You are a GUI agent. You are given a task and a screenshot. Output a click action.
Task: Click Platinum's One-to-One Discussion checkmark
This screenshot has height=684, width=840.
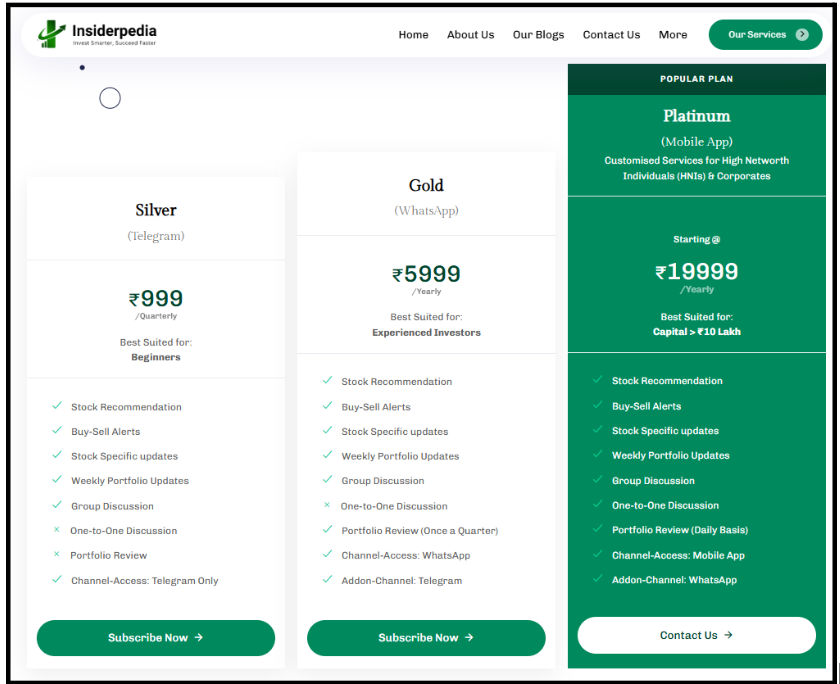598,504
